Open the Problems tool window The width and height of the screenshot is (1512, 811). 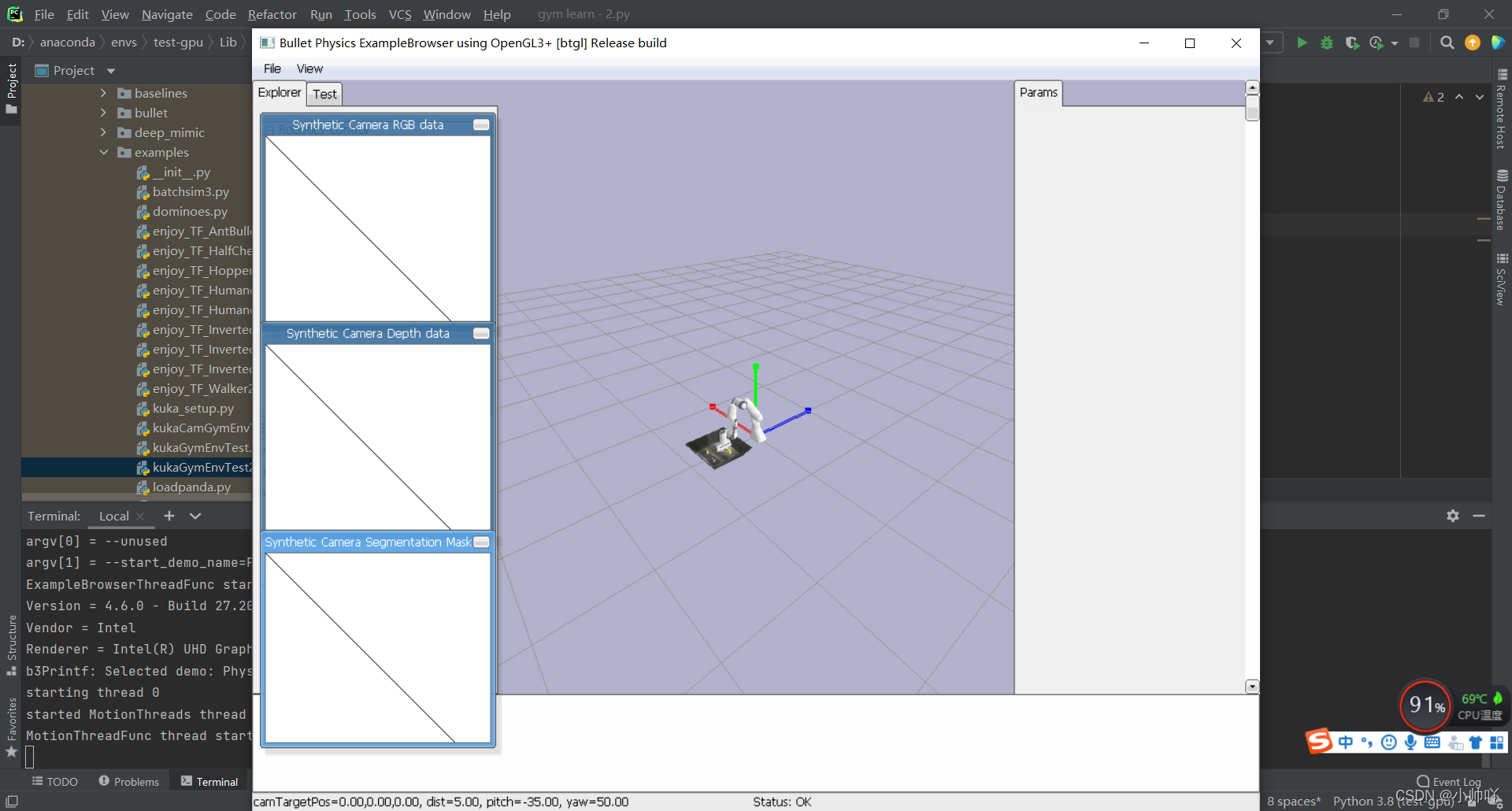[x=129, y=781]
